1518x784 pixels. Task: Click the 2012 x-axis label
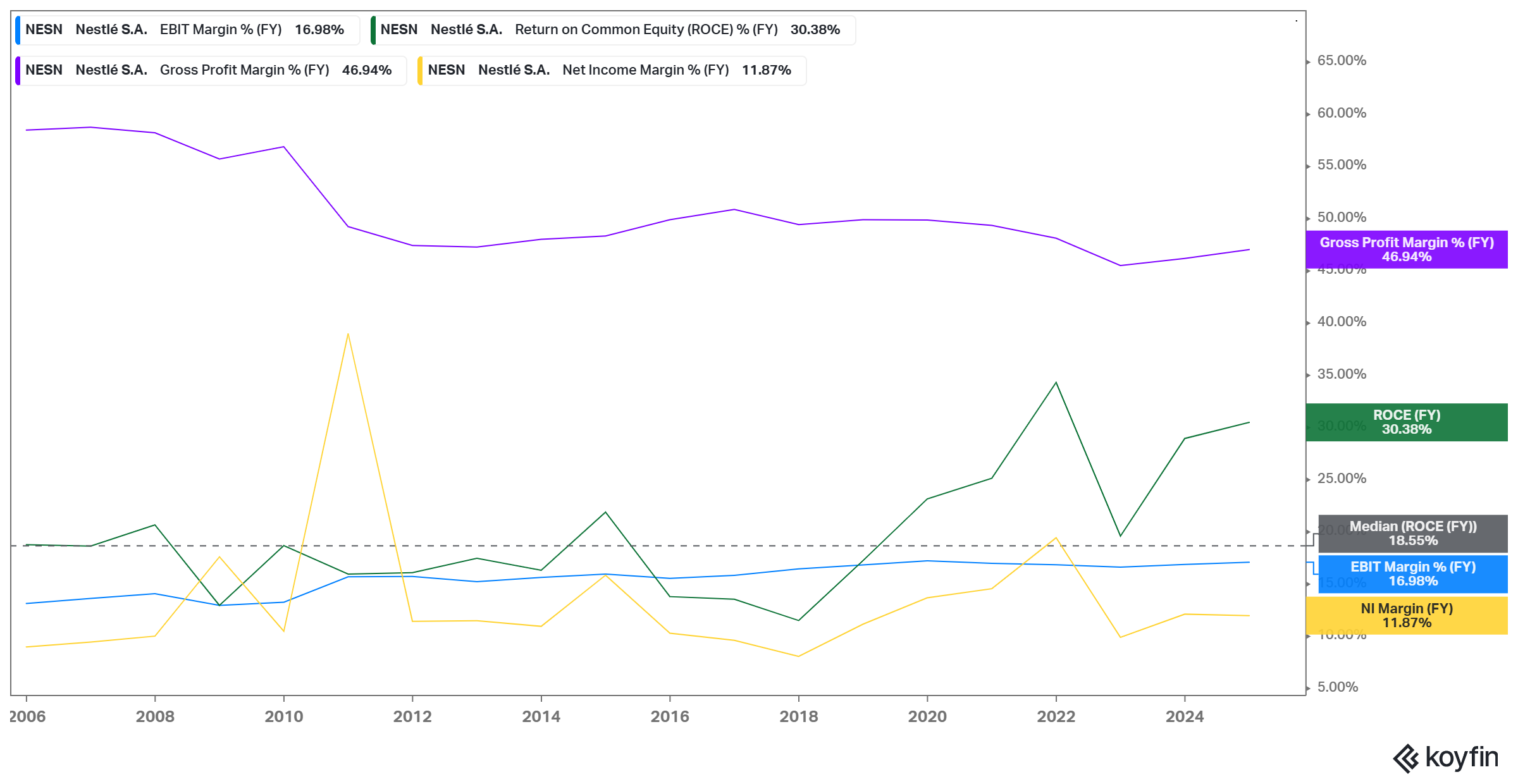pyautogui.click(x=412, y=716)
